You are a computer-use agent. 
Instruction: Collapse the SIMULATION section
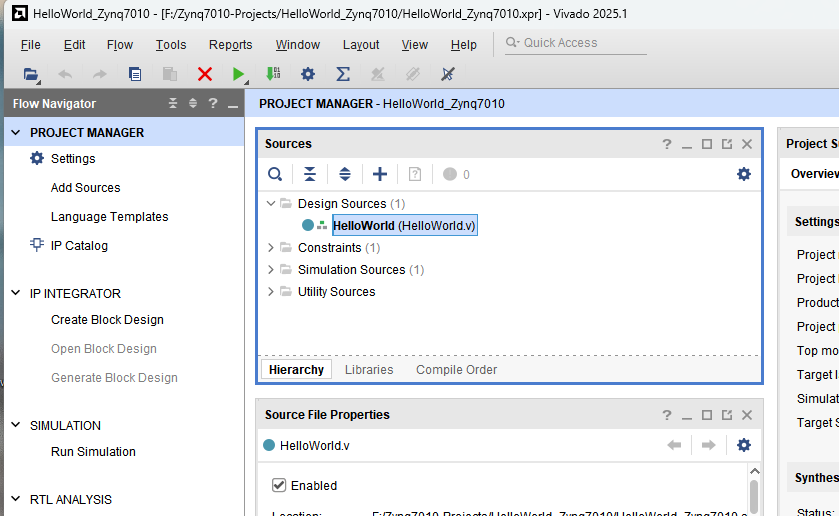[16, 425]
